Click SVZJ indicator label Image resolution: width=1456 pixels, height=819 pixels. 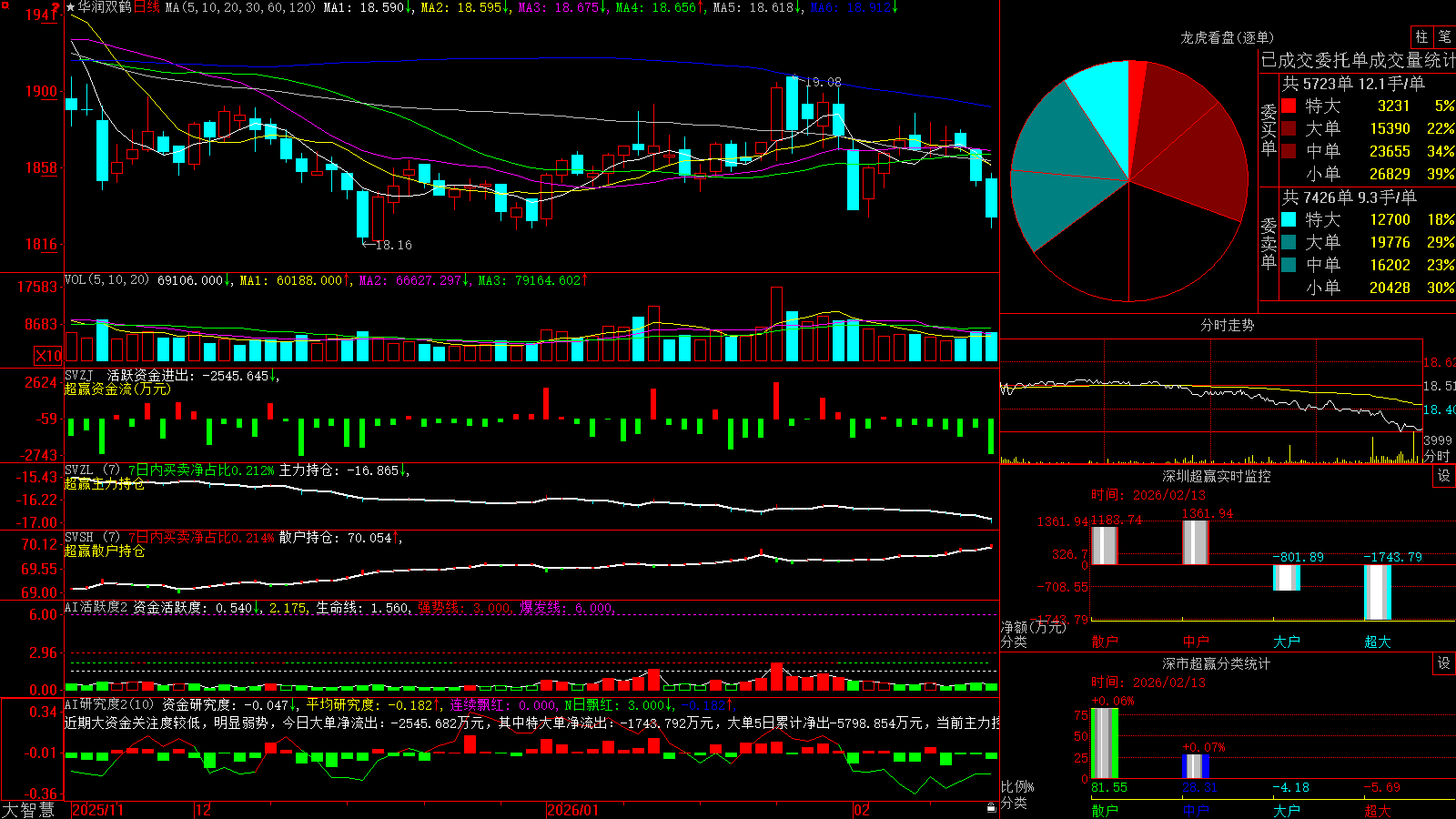[79, 375]
